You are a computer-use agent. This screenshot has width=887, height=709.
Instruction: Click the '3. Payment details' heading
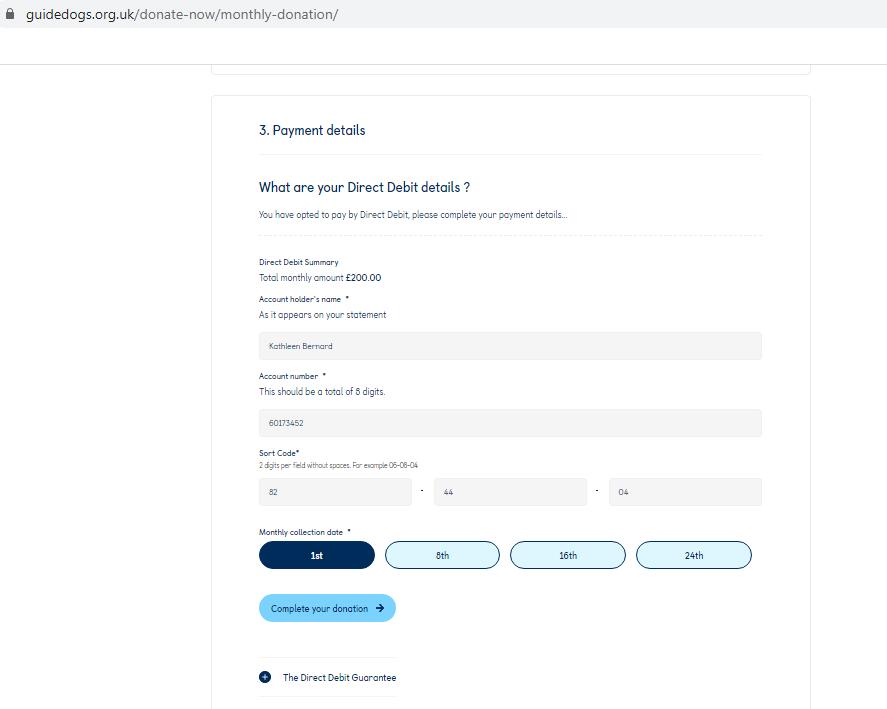point(312,130)
